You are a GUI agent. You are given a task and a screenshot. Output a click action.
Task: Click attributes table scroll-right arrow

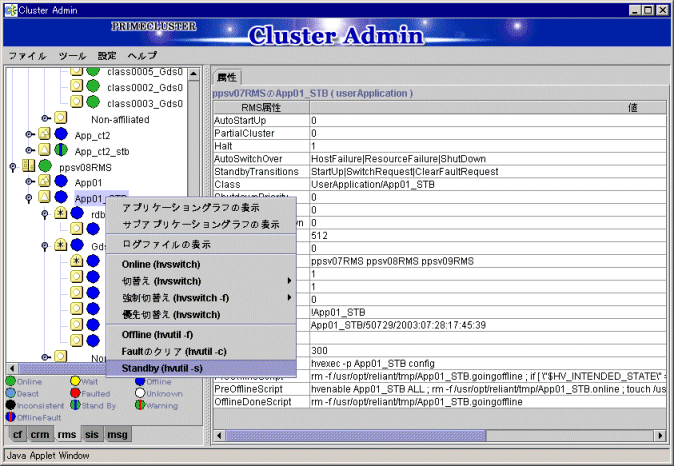click(x=660, y=435)
